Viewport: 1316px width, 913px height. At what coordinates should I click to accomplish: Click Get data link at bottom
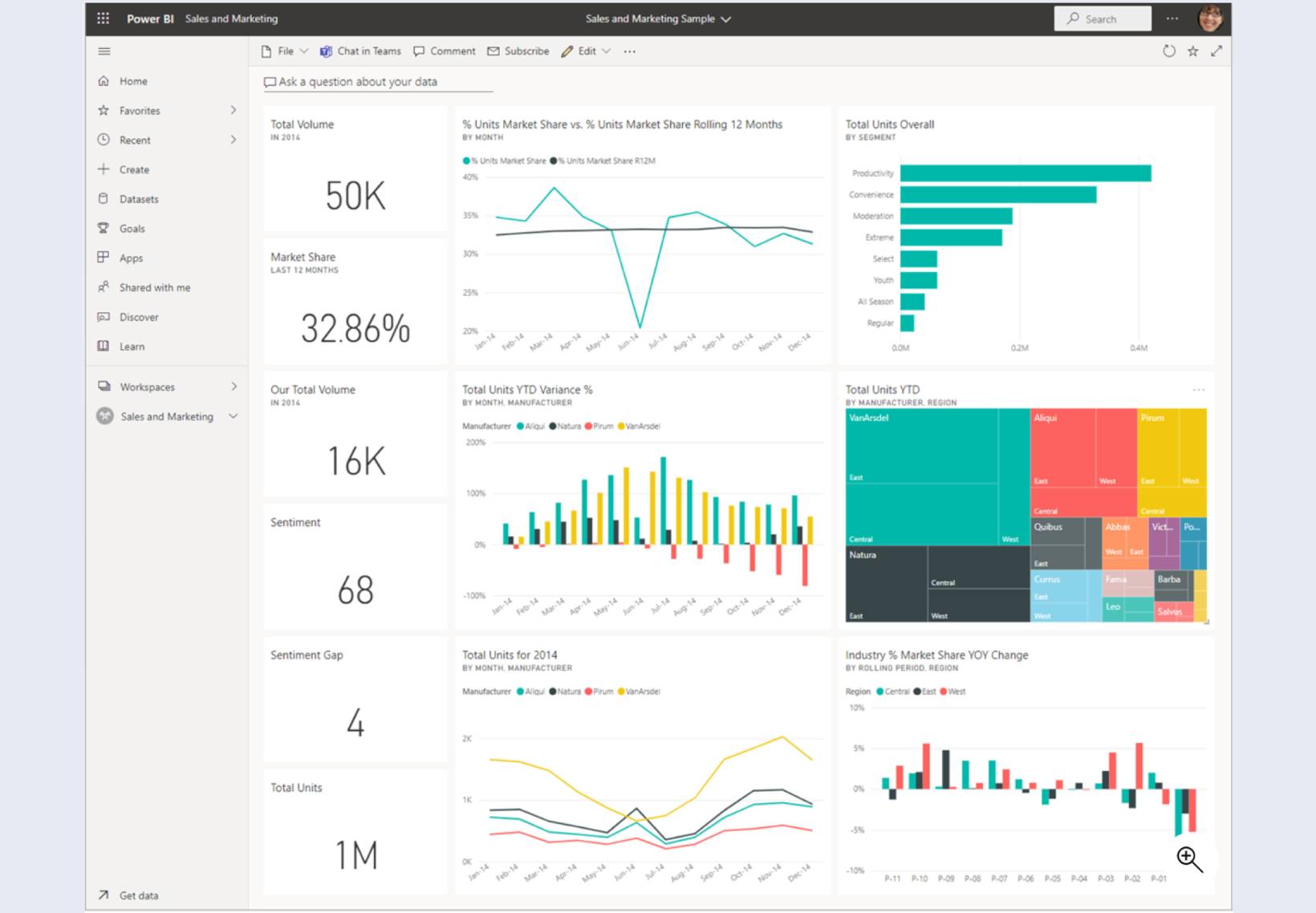[139, 895]
